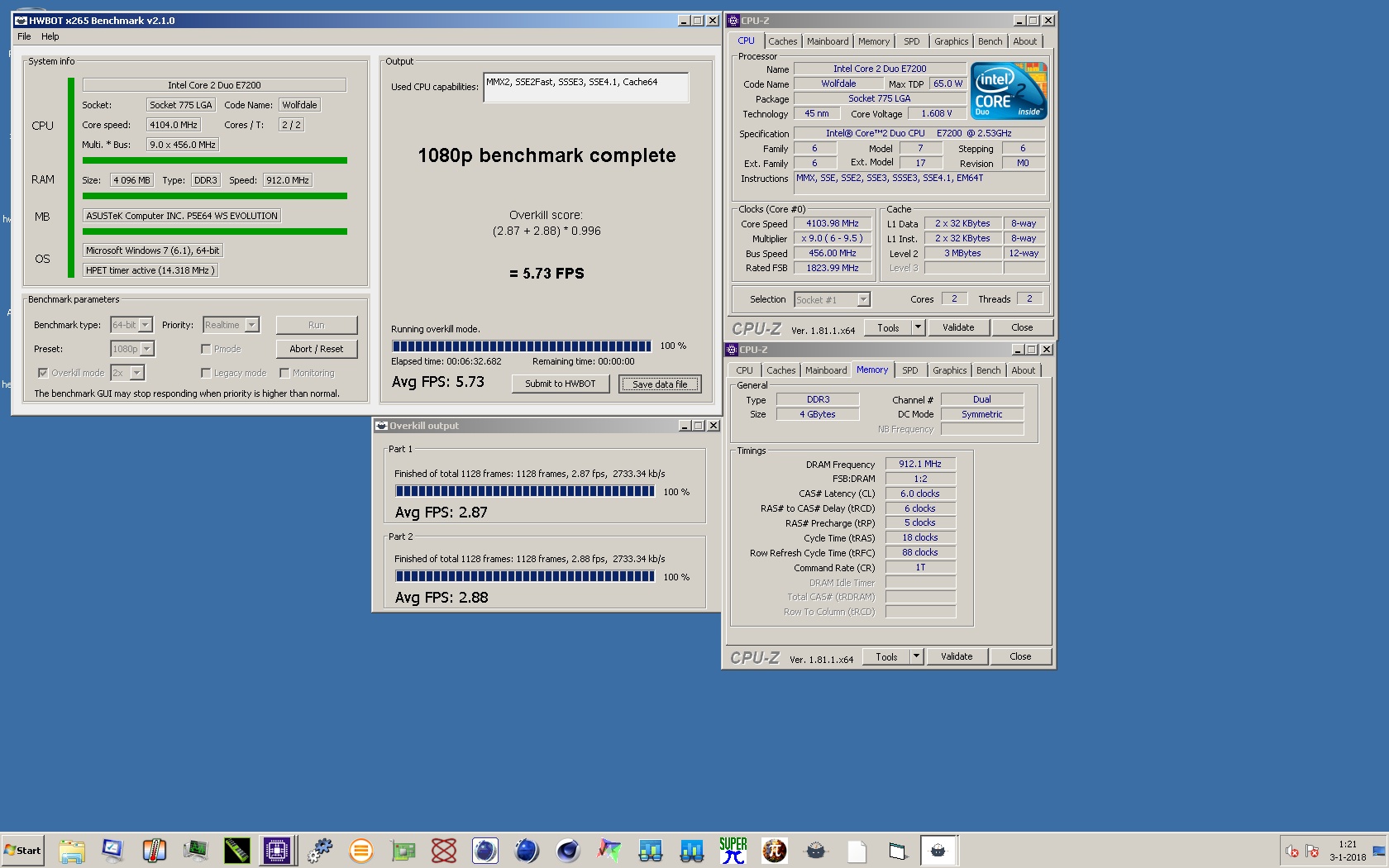Switch to Mainboard tab in upper CPU-Z window
This screenshot has height=868, width=1389.
[828, 41]
